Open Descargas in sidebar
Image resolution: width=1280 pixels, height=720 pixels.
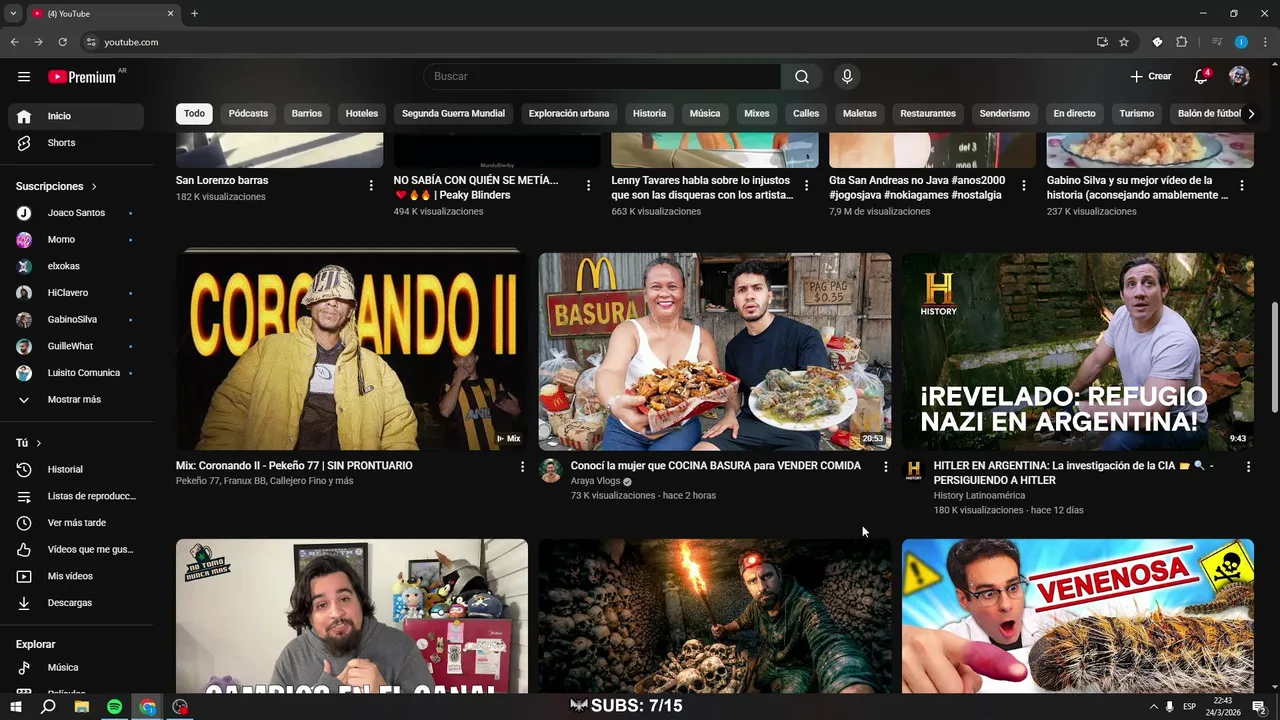pos(76,603)
